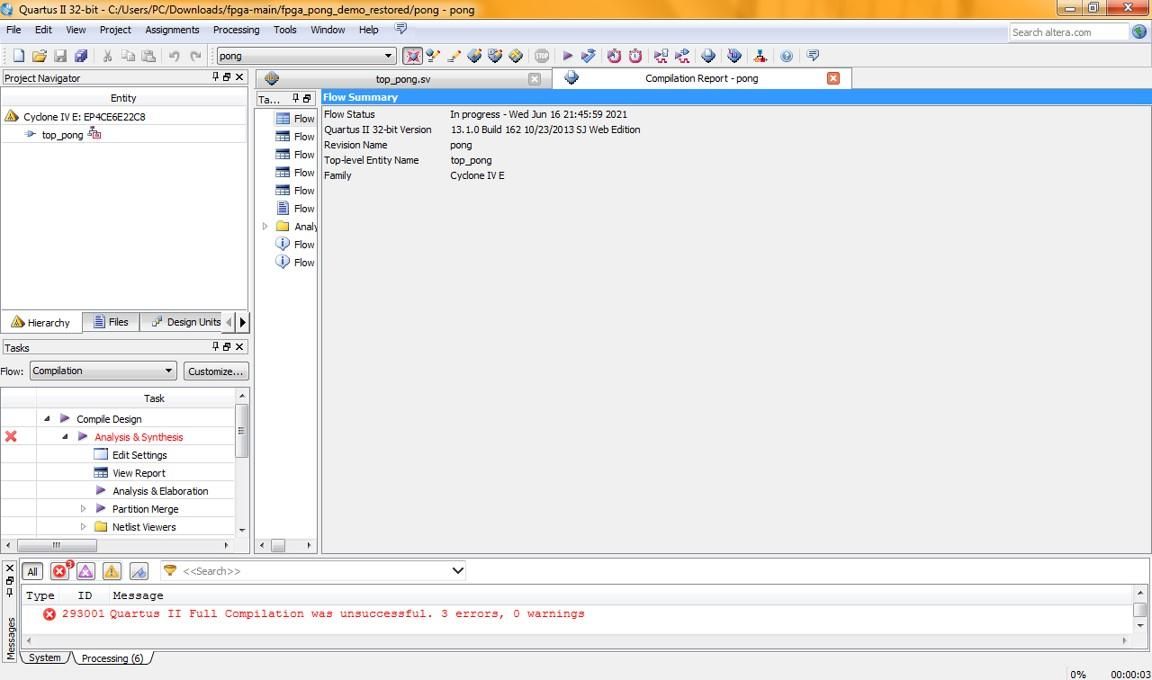The image size is (1152, 680).
Task: Click the New file toolbar icon
Action: pos(18,56)
